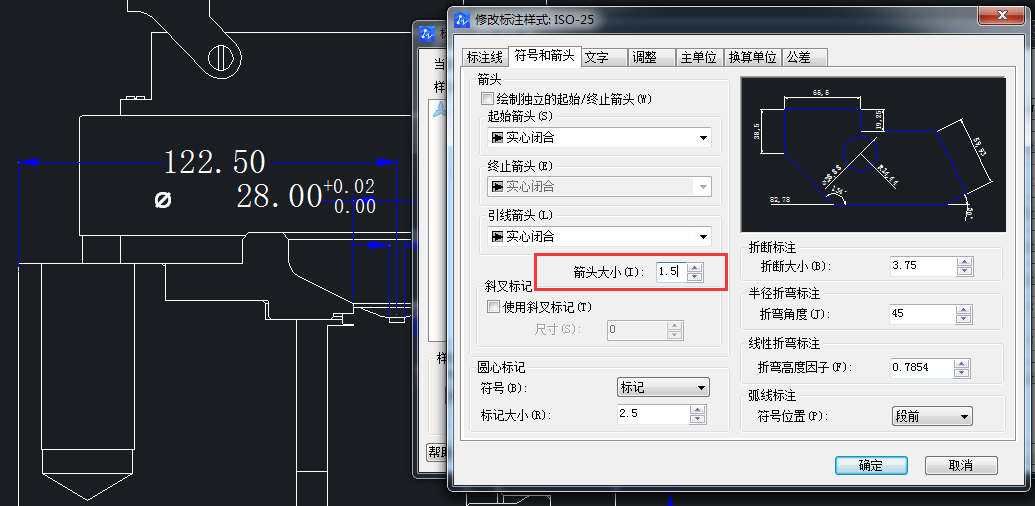The width and height of the screenshot is (1035, 506).
Task: Increase 标记大小 with up arrow
Action: [x=698, y=410]
